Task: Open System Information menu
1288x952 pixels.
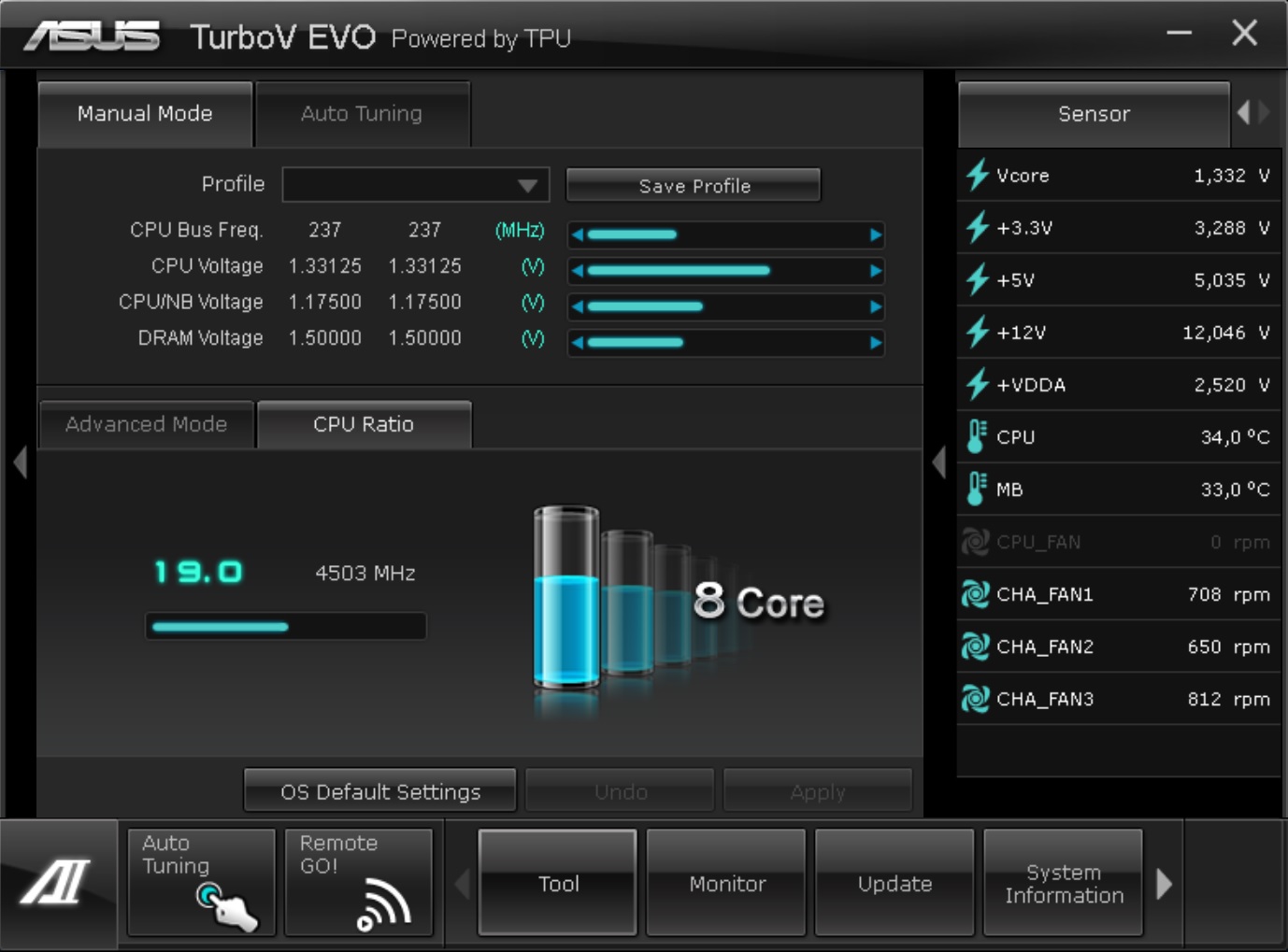Action: coord(1064,883)
